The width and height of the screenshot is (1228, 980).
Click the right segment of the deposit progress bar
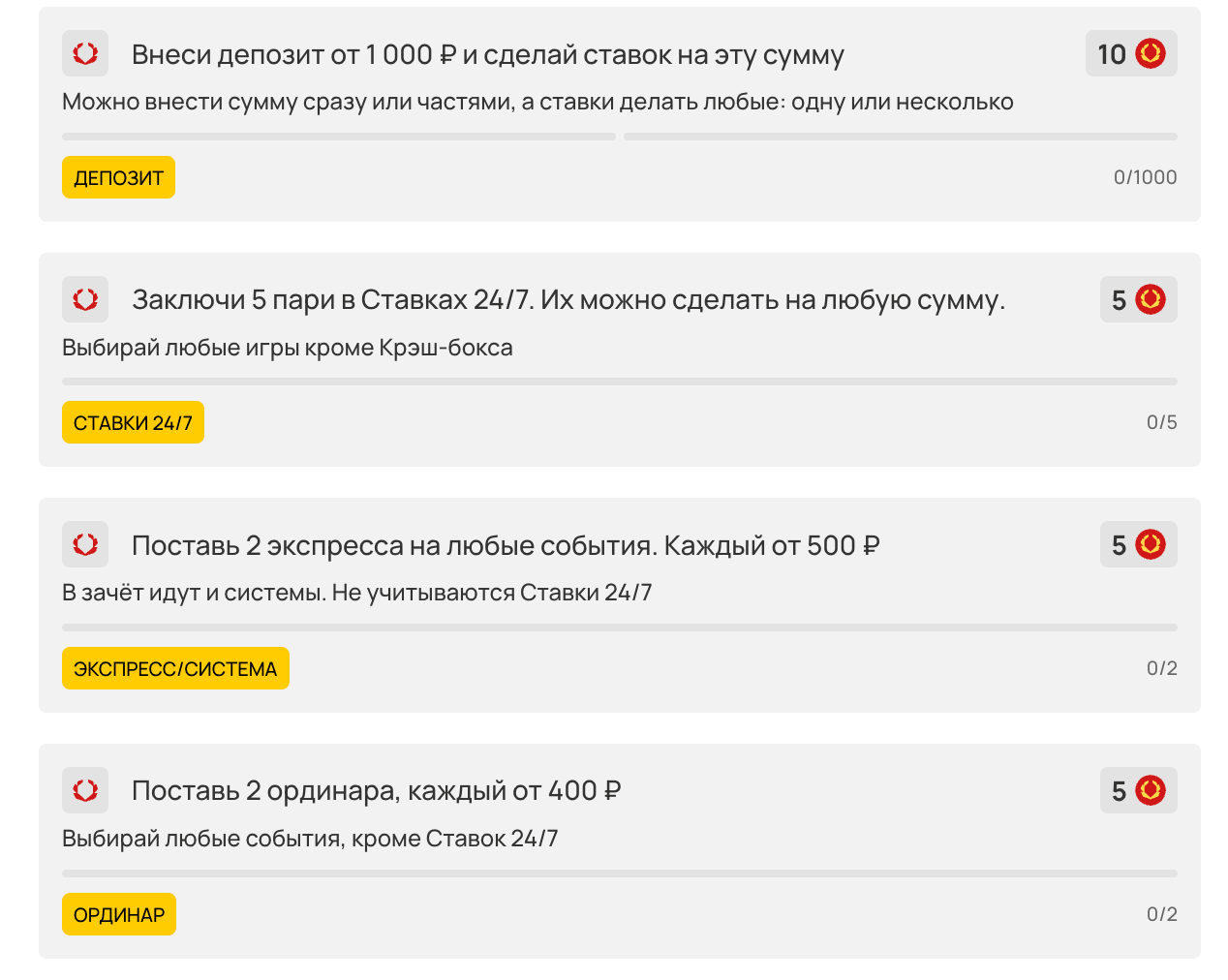pos(900,137)
